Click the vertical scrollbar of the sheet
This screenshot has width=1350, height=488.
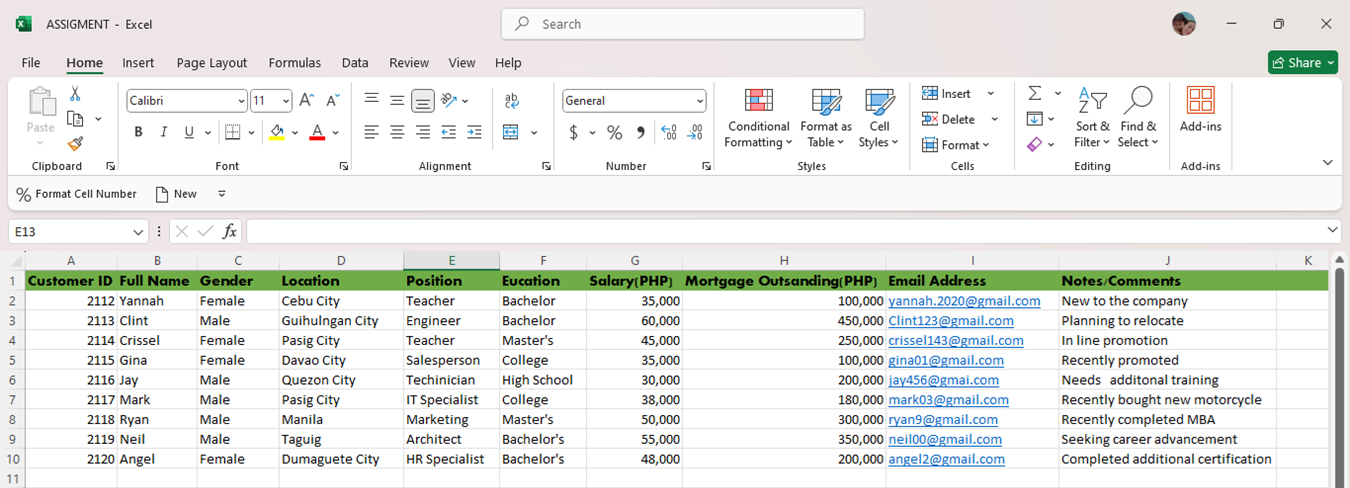point(1340,375)
